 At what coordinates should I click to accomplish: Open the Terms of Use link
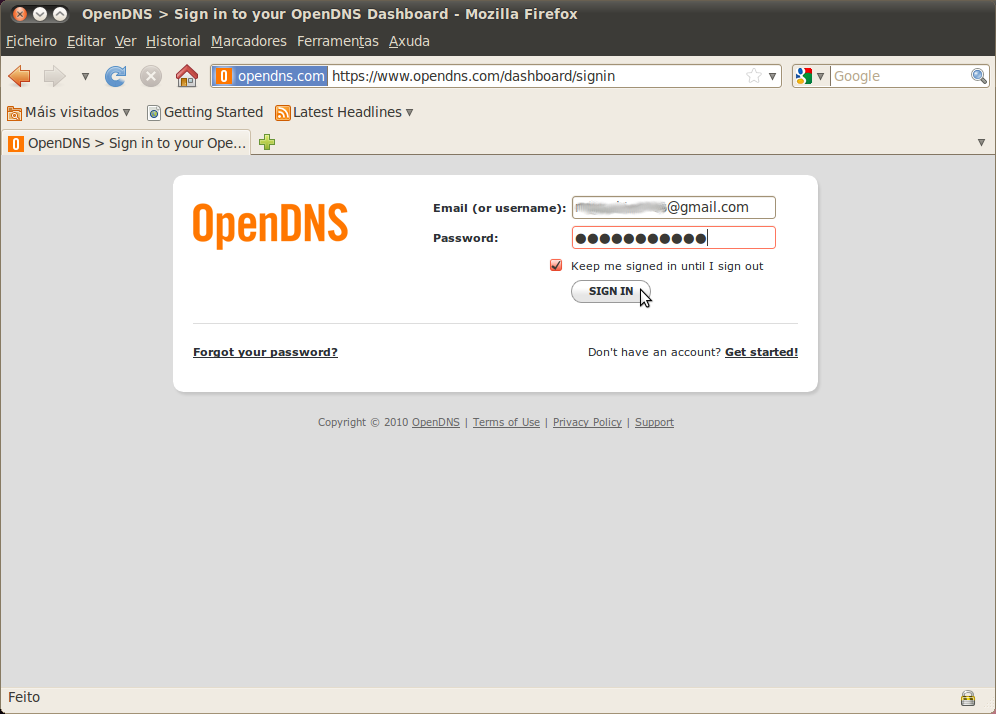click(506, 422)
